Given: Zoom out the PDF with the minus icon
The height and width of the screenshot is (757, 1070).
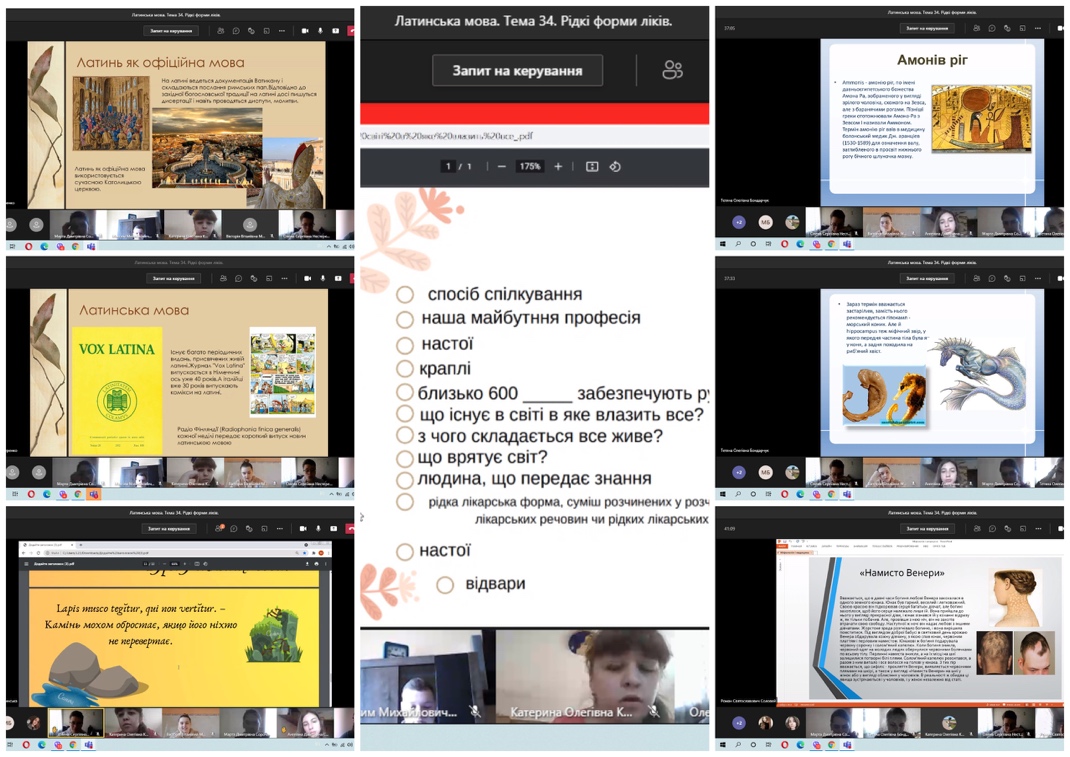Looking at the screenshot, I should (x=502, y=167).
